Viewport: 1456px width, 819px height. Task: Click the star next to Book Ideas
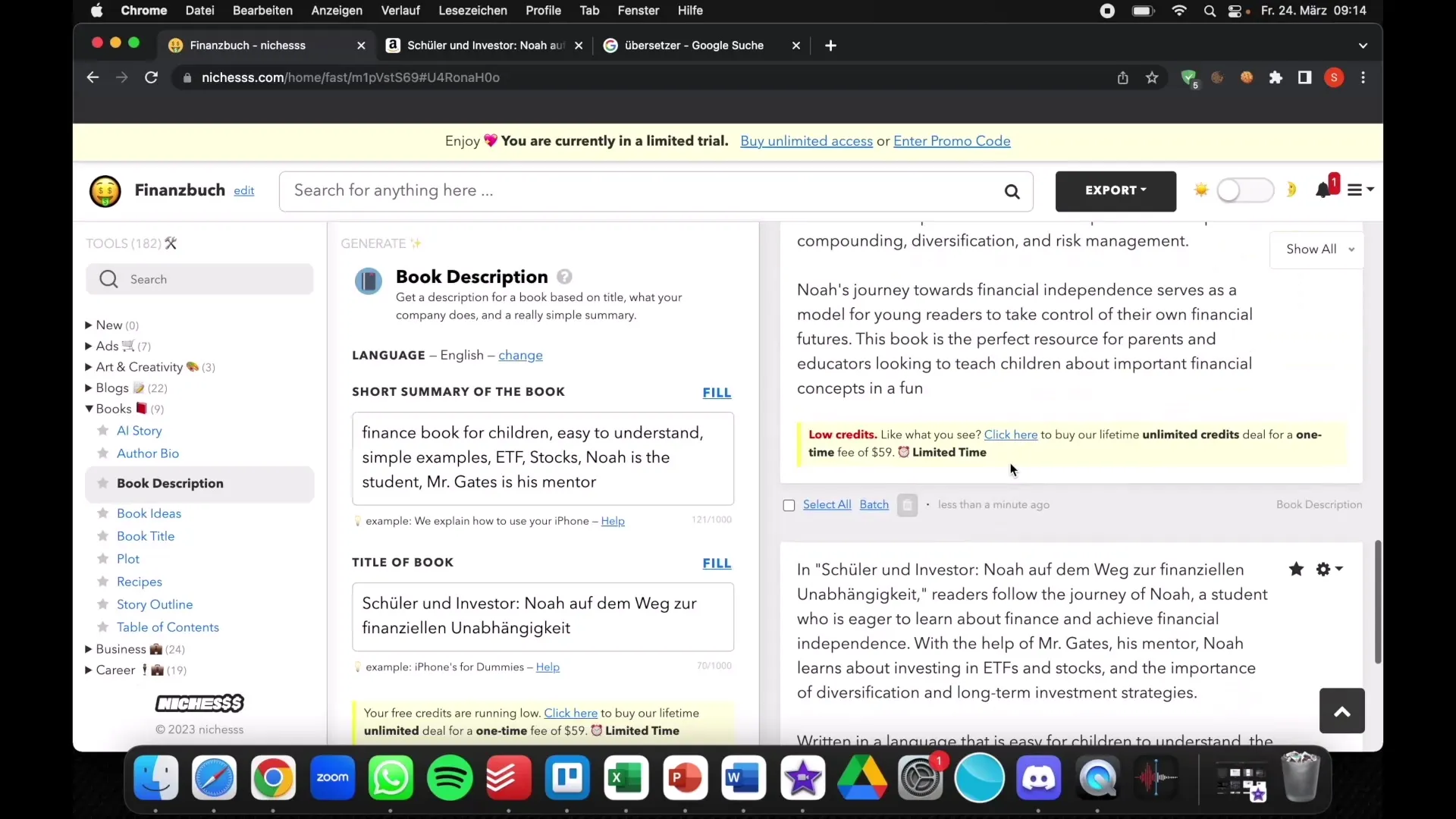(102, 513)
